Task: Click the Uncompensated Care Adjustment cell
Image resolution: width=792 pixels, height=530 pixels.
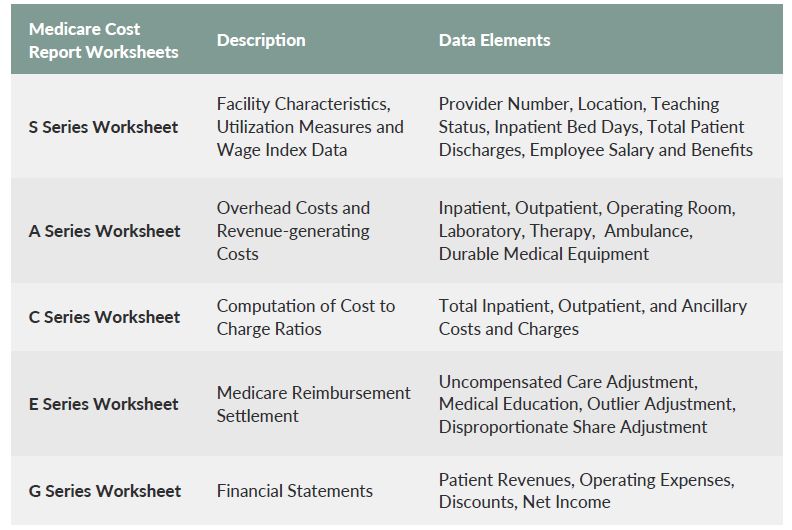Action: (x=587, y=404)
